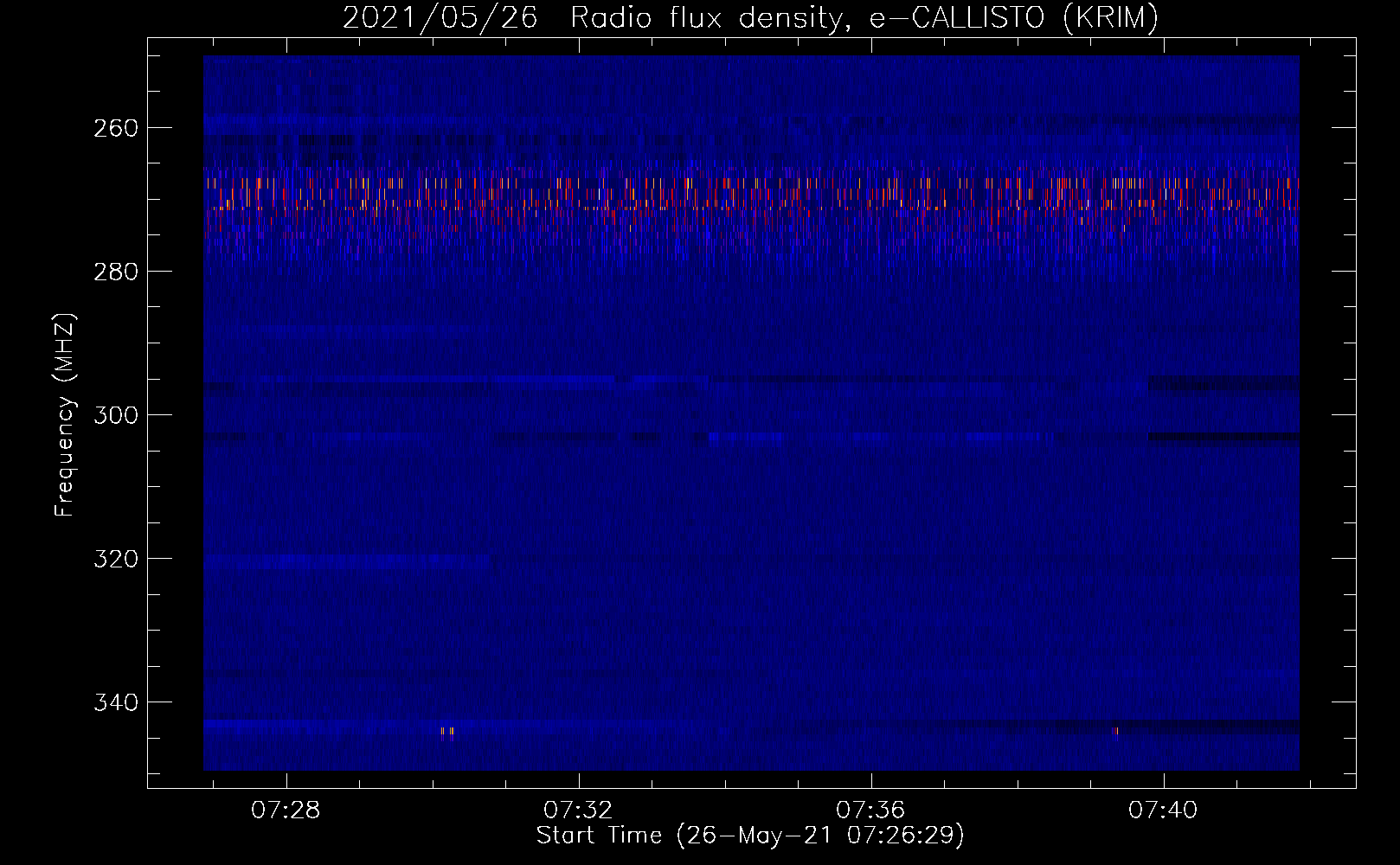Click the 'Start Time (26-May-21 07:26:29)' label
1400x865 pixels.
click(750, 836)
